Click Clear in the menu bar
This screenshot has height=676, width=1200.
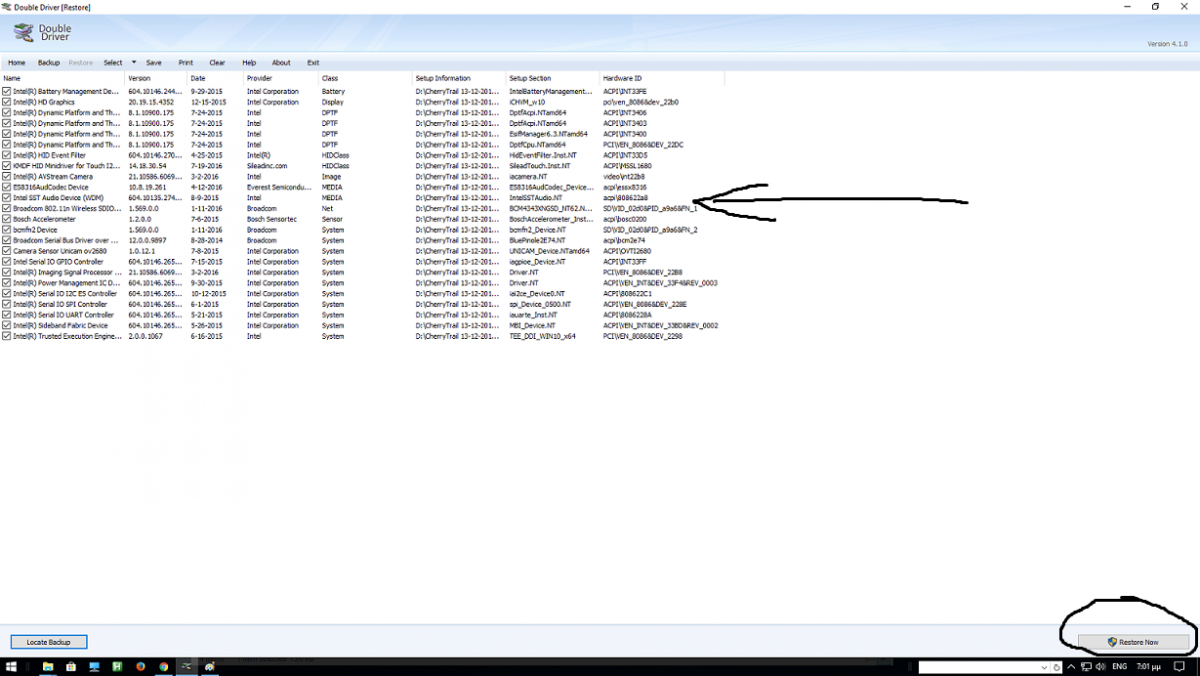tap(217, 62)
